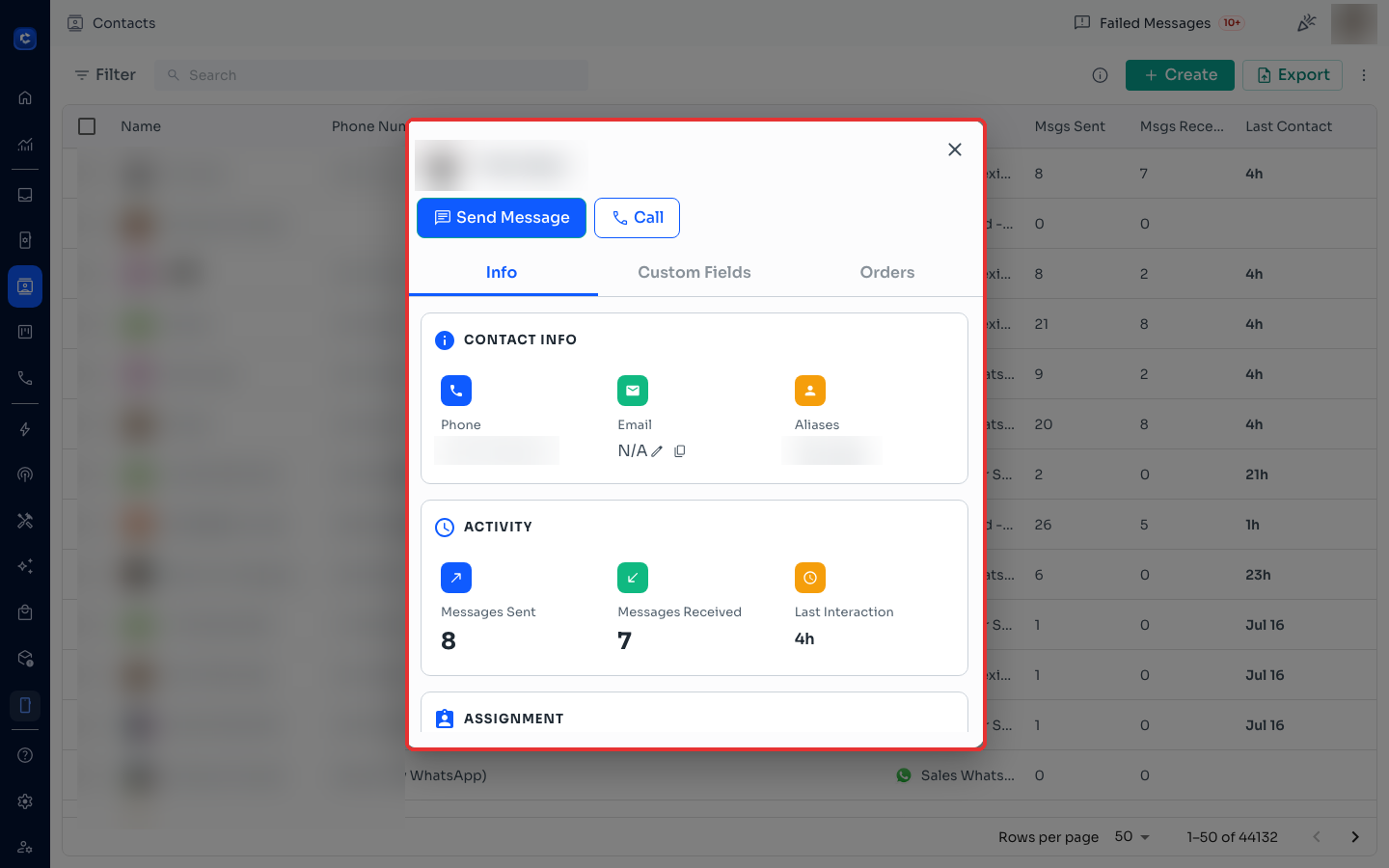Click the 1–50 of 44132 pagination text
The width and height of the screenshot is (1389, 868).
[x=1232, y=837]
